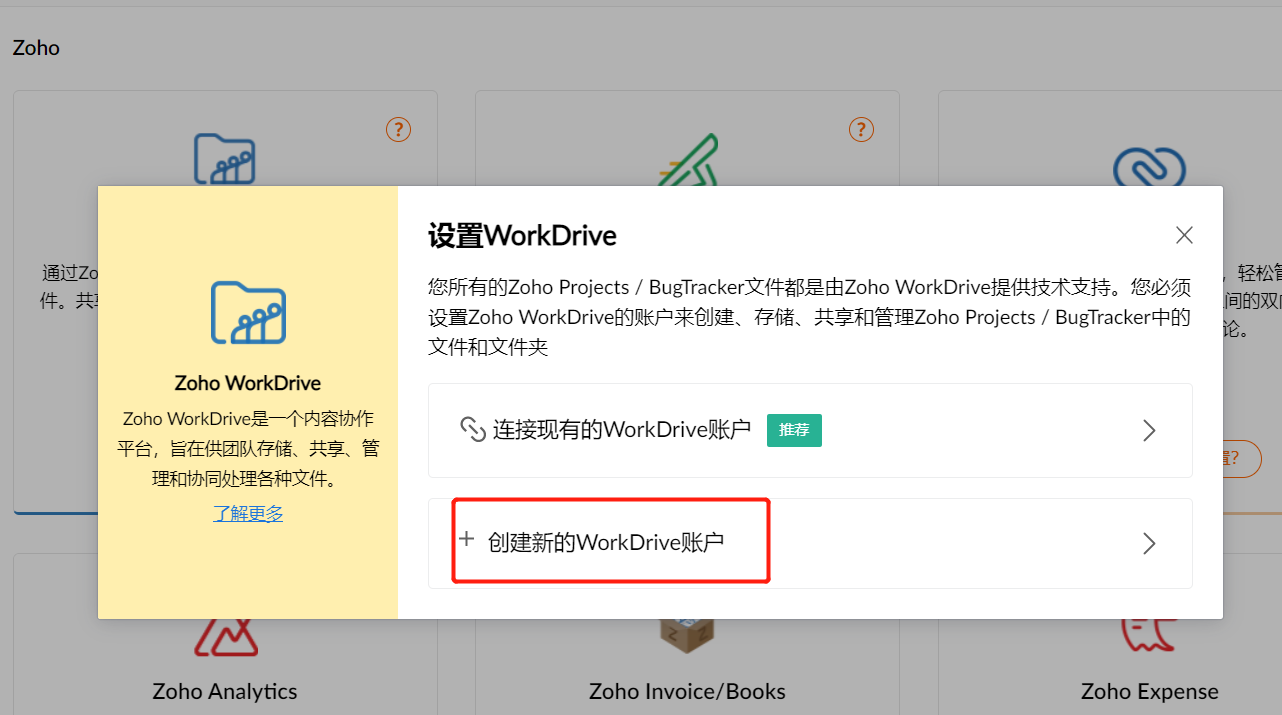The width and height of the screenshot is (1282, 715).
Task: Click the chain-link icon beside 连接现有的WorkDrive账户
Action: coord(472,430)
